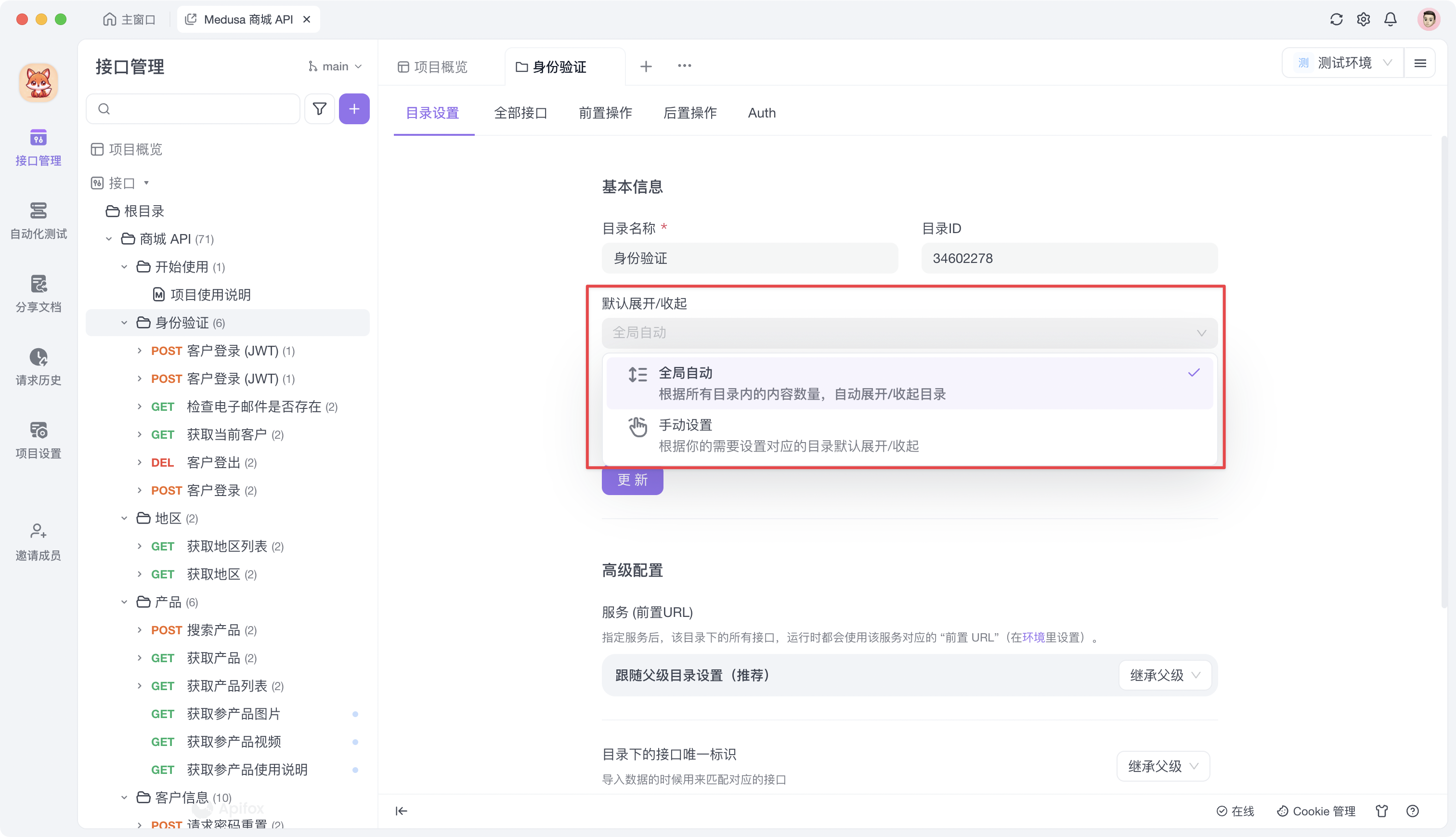Switch to the Auth tab
Image resolution: width=1456 pixels, height=837 pixels.
coord(761,113)
